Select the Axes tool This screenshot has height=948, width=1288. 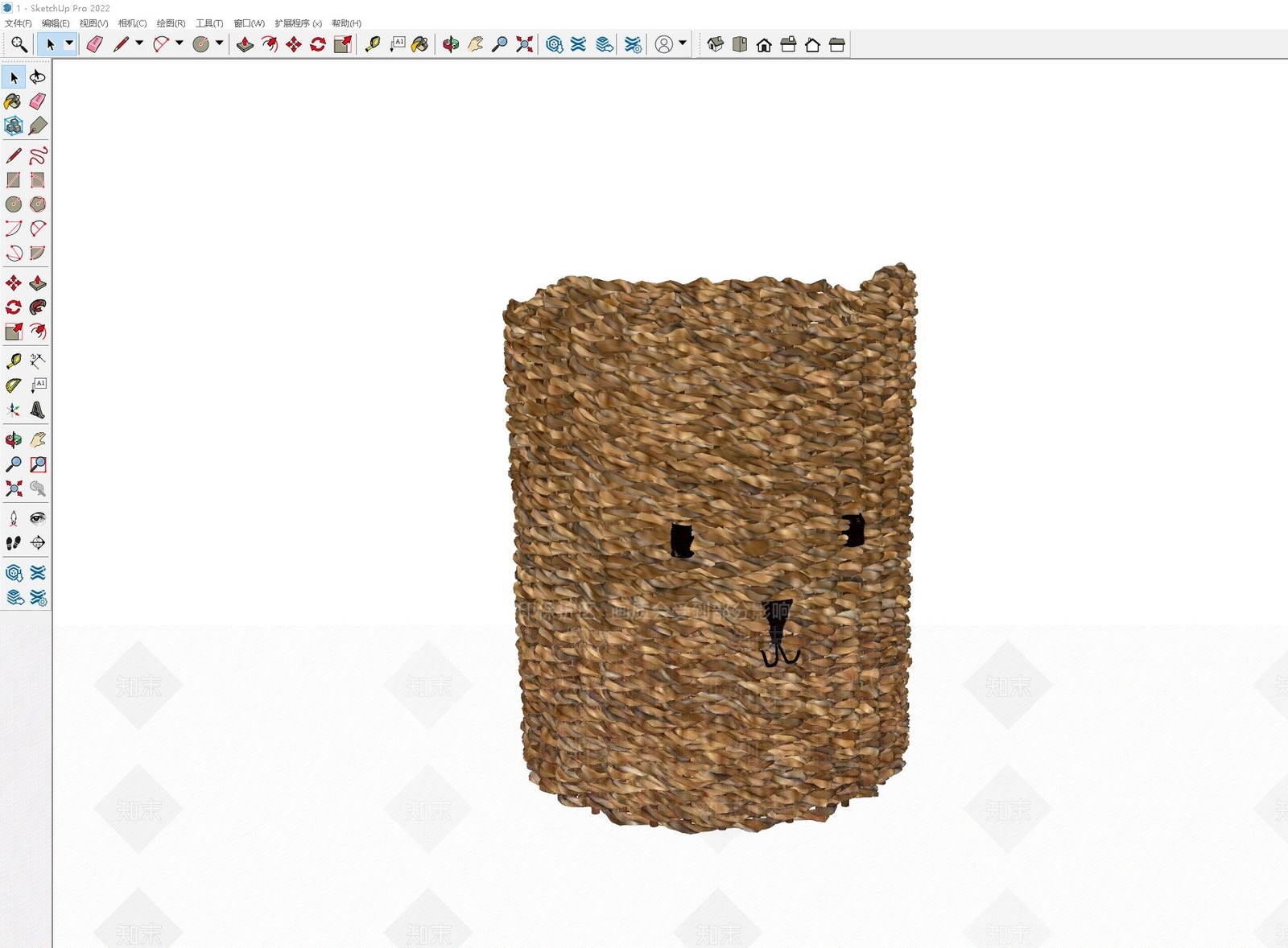pos(14,410)
